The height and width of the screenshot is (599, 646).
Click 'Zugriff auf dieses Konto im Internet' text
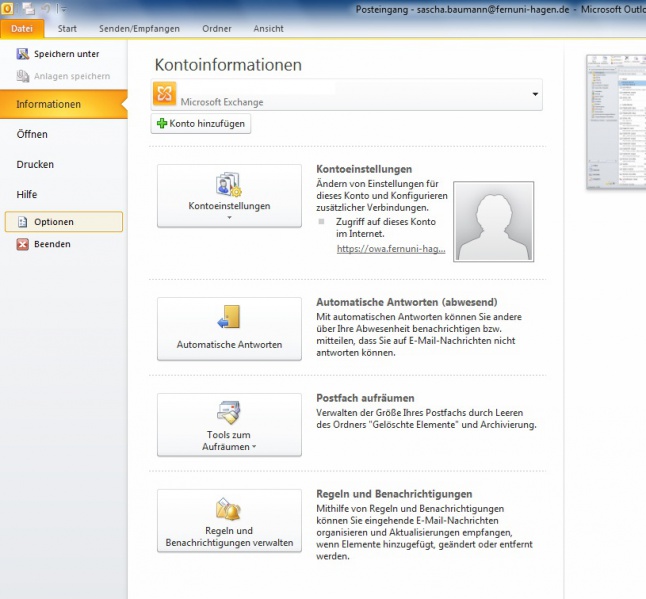pyautogui.click(x=386, y=228)
